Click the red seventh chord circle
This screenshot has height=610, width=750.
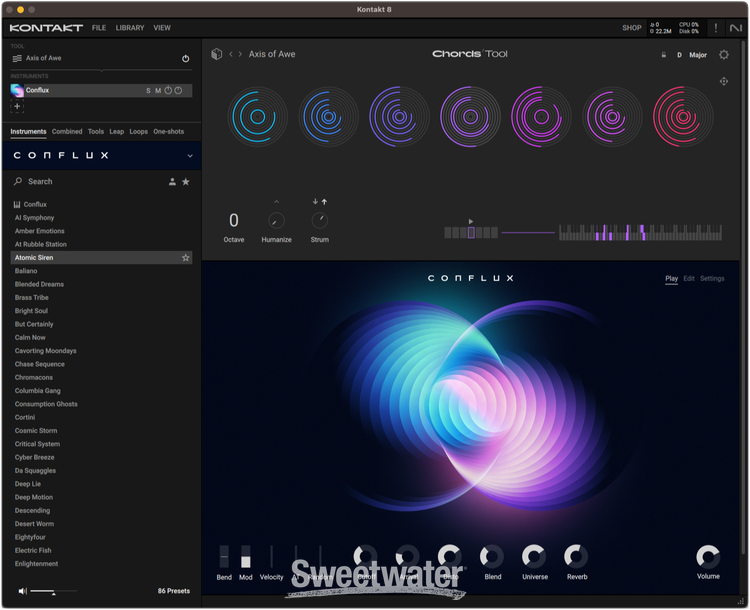coord(683,117)
